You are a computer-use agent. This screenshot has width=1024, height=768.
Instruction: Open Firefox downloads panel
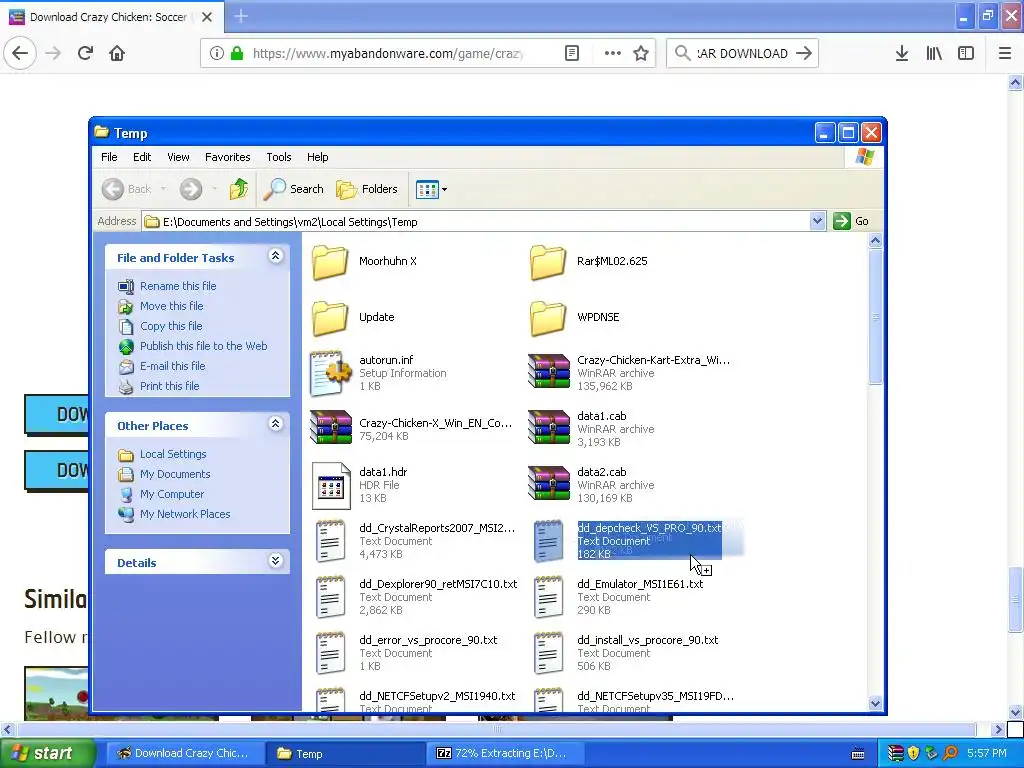pyautogui.click(x=901, y=54)
